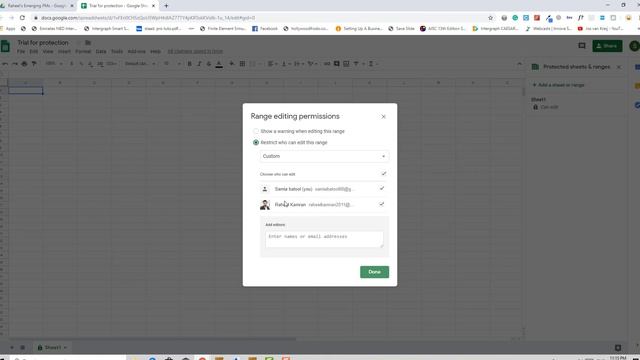Viewport: 640px width, 360px height.
Task: Click the Share button
Action: (x=607, y=46)
